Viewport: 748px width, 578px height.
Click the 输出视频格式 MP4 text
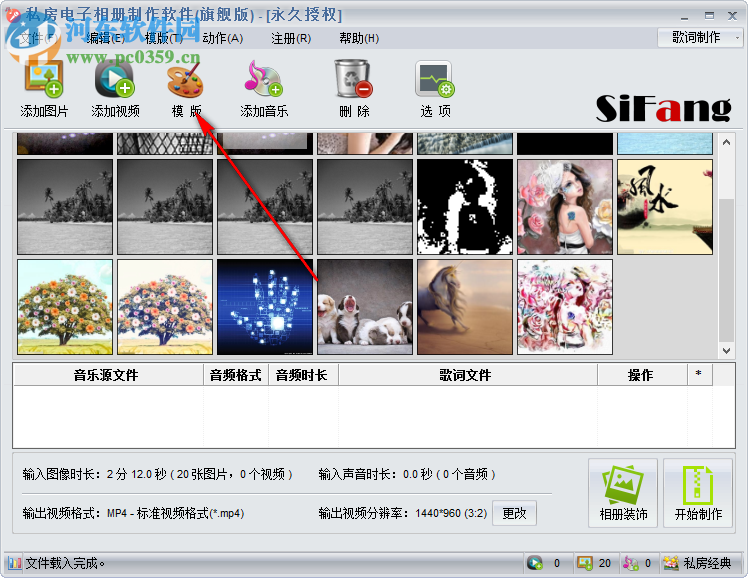[134, 514]
